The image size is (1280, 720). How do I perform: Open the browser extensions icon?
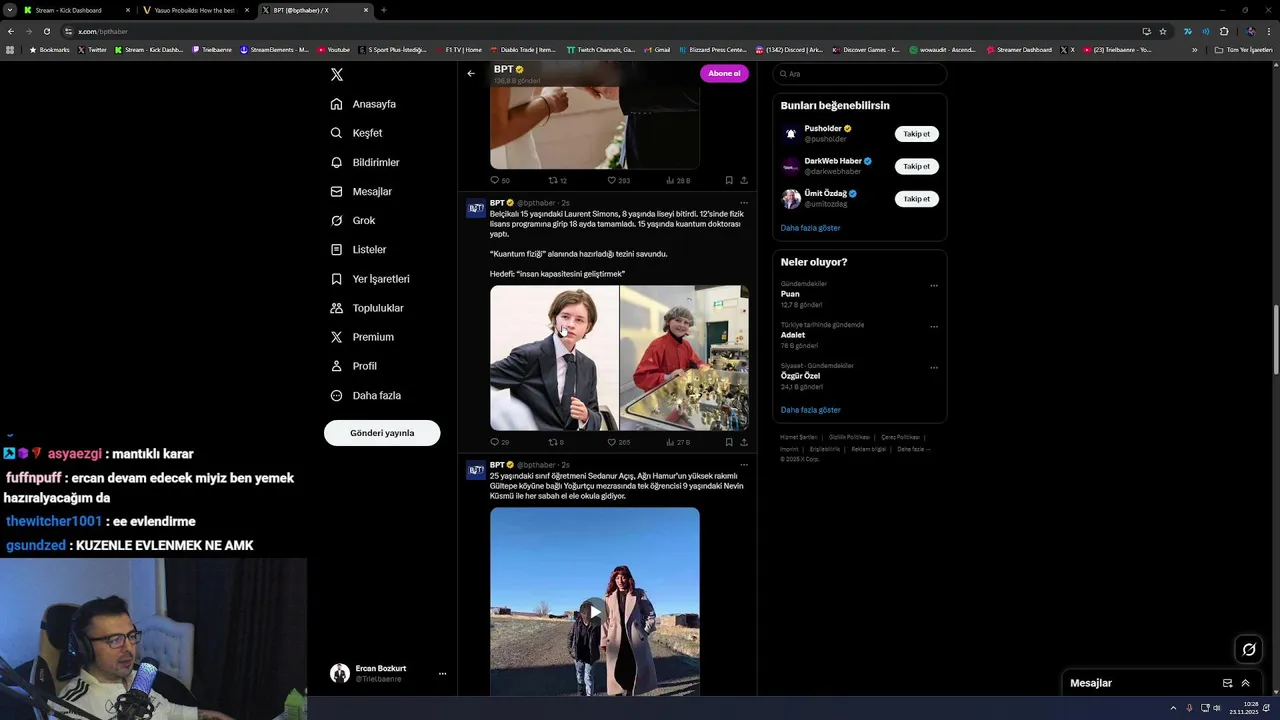click(1224, 31)
